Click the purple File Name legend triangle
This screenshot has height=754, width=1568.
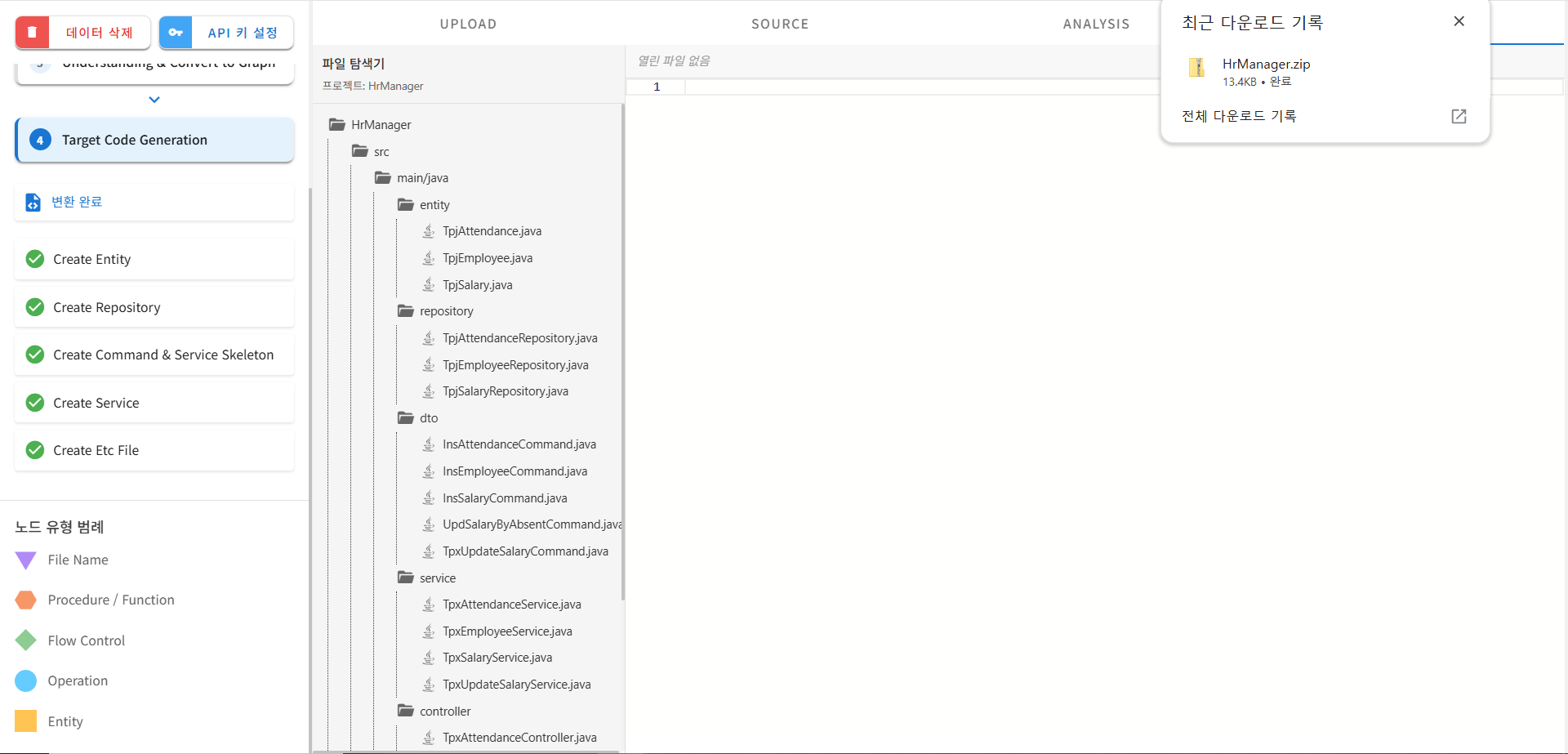click(26, 560)
